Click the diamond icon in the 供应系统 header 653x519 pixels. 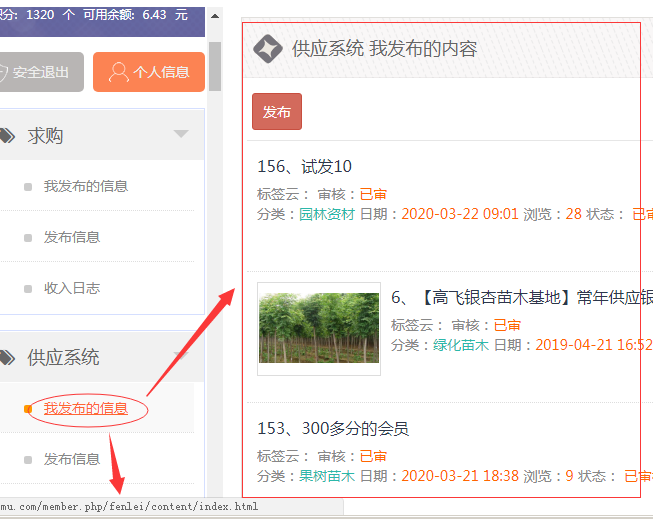click(267, 48)
